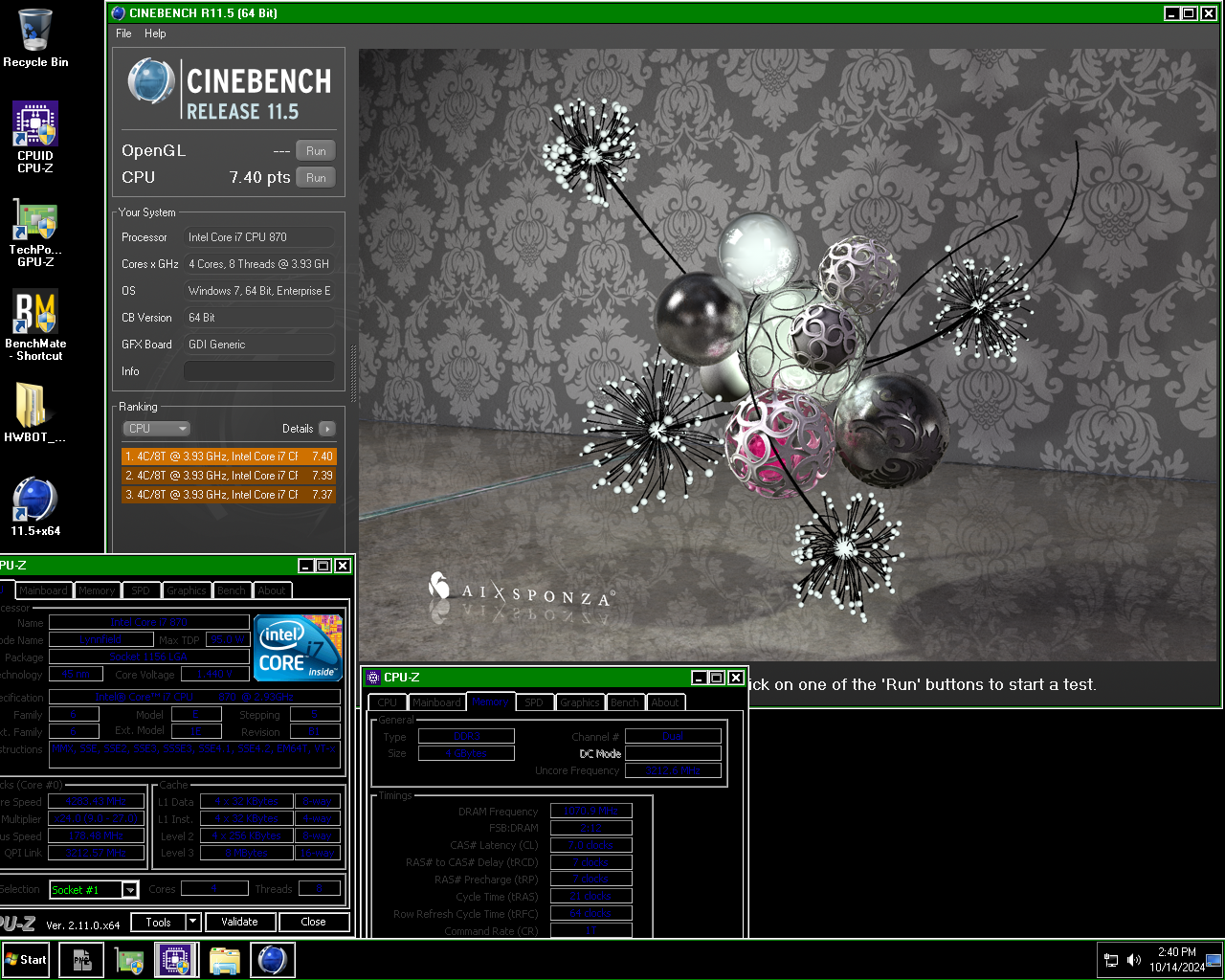Click the File Explorer folder icon in taskbar

click(224, 960)
